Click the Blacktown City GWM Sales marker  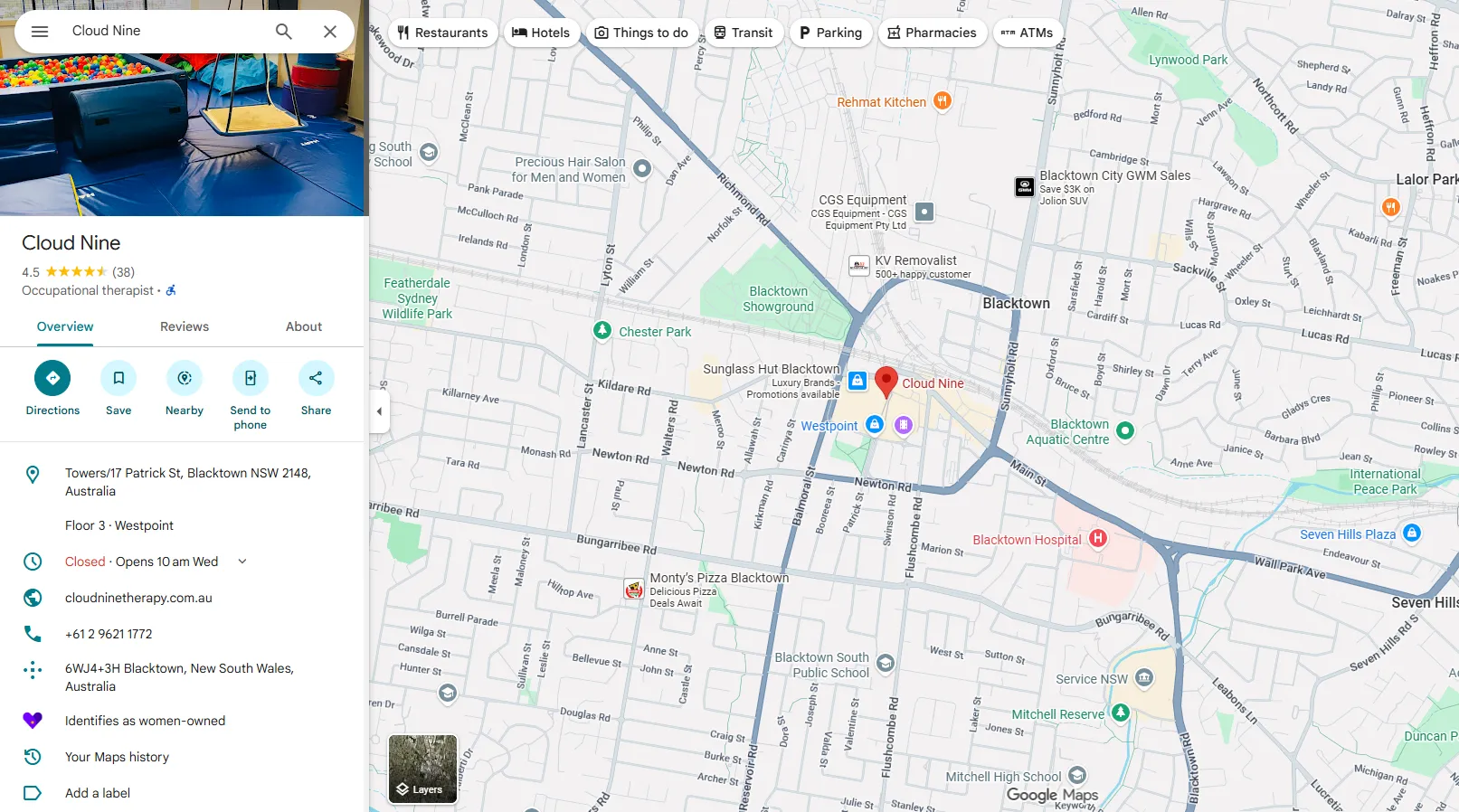pos(1025,187)
